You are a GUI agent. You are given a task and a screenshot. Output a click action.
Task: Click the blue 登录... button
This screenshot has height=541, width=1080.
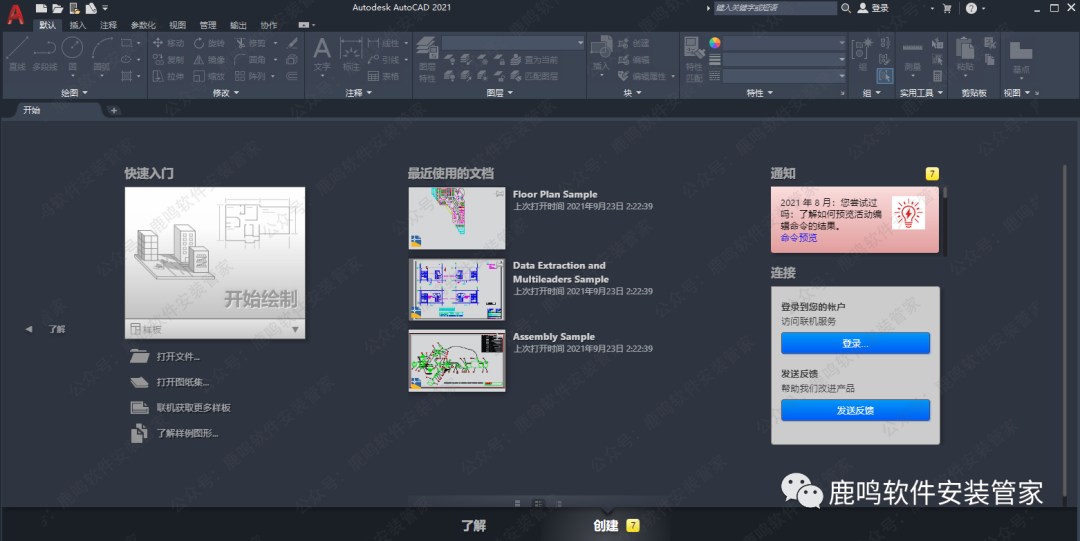click(855, 343)
